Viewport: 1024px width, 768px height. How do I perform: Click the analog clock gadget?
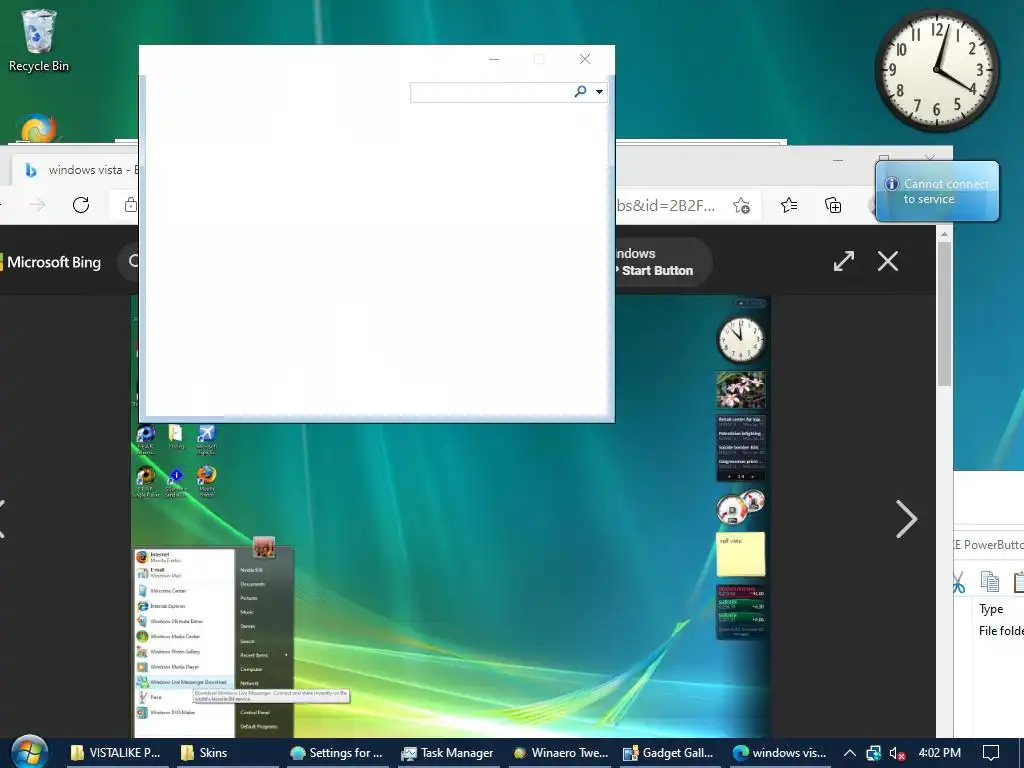[937, 70]
